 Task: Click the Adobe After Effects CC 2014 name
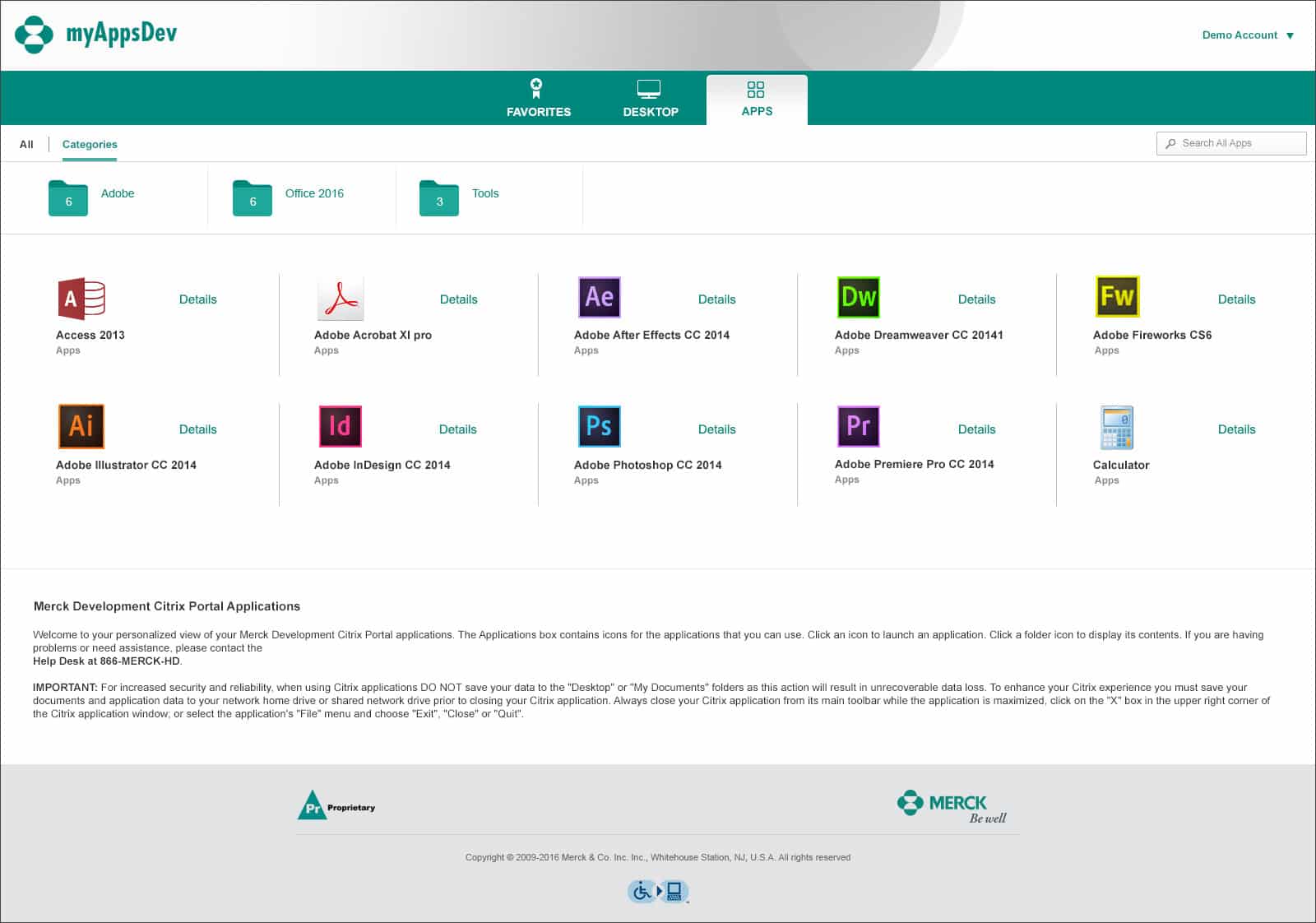(651, 335)
